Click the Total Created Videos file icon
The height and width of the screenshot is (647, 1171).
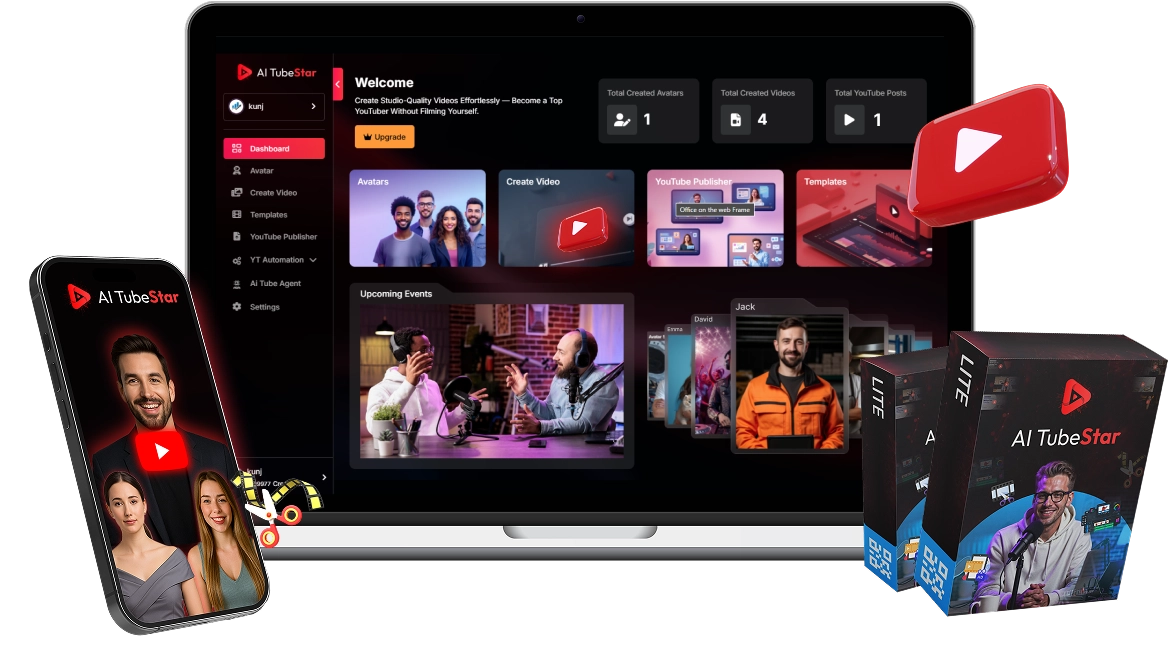pos(736,120)
